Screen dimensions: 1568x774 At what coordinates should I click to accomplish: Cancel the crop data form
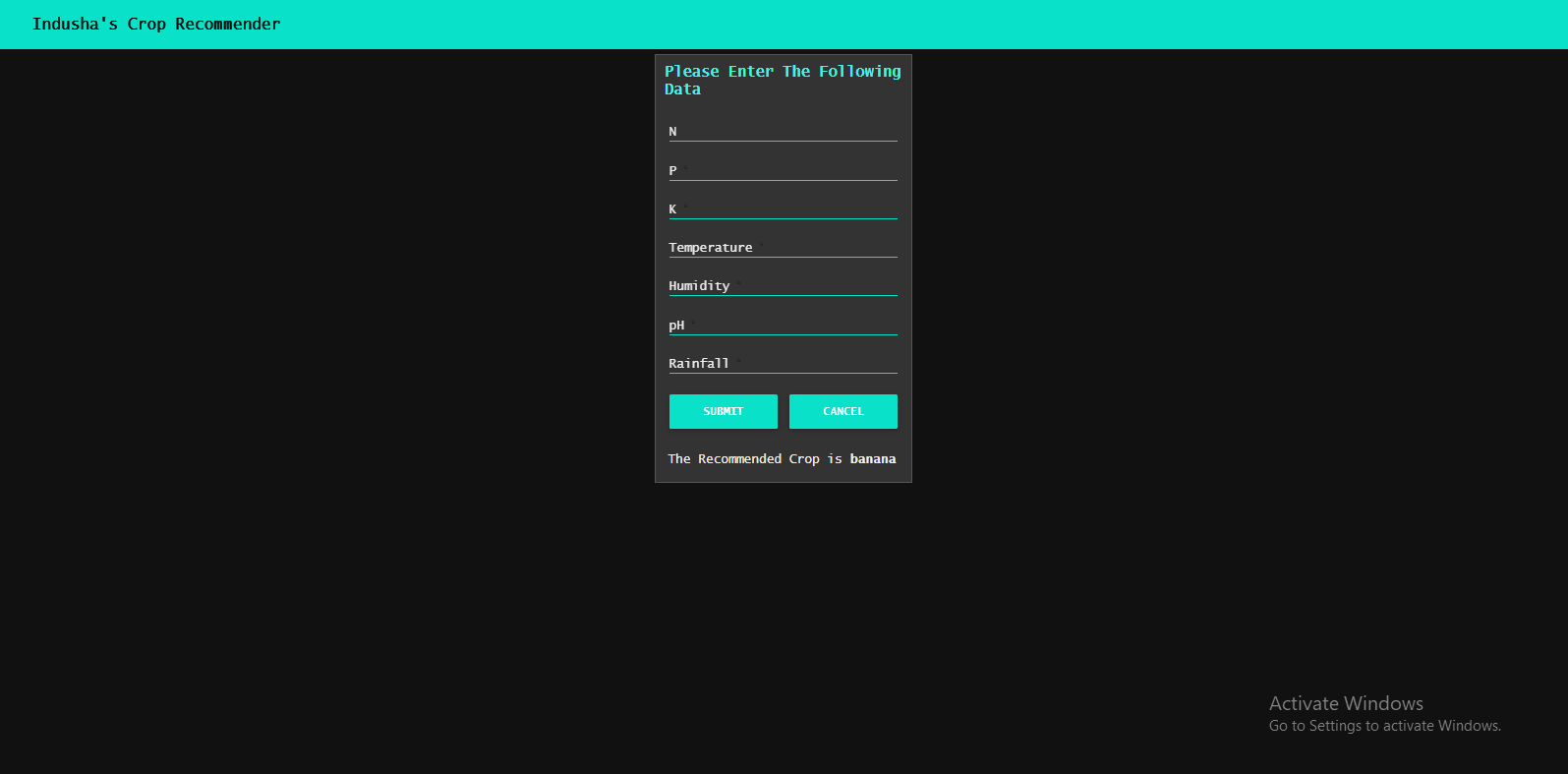pyautogui.click(x=843, y=411)
